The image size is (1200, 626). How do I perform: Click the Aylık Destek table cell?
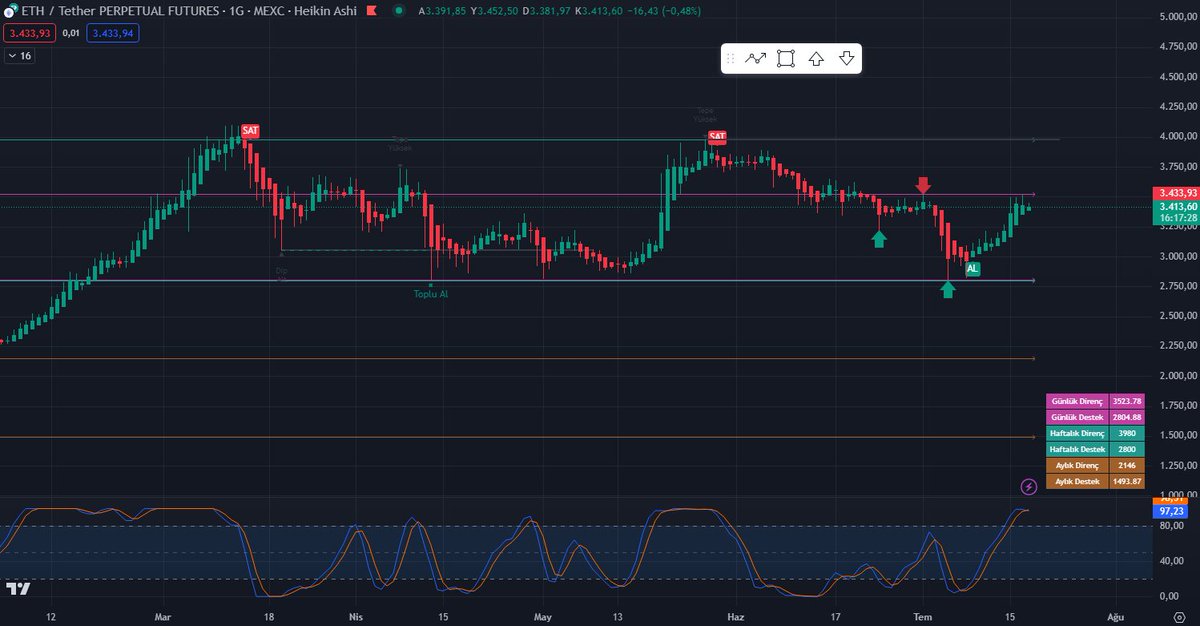click(1078, 482)
